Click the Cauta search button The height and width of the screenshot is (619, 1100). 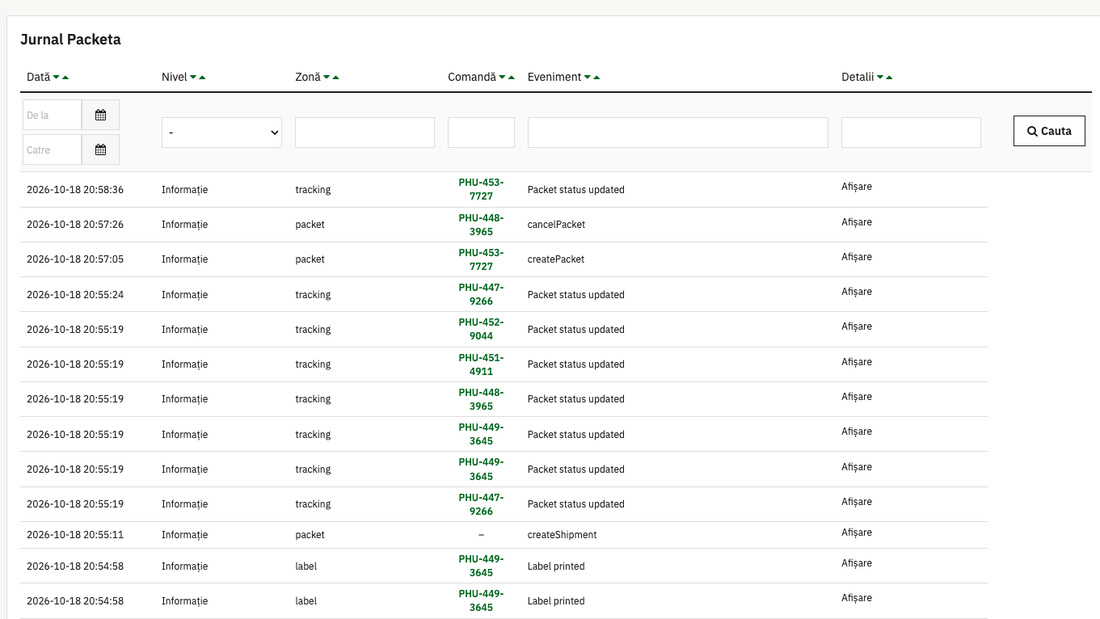click(1049, 131)
